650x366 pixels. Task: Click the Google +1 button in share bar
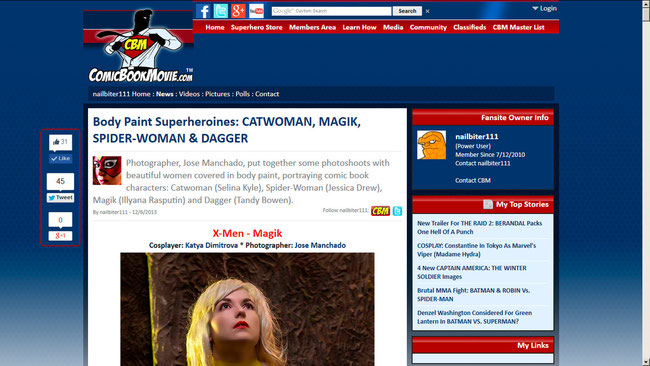click(61, 236)
